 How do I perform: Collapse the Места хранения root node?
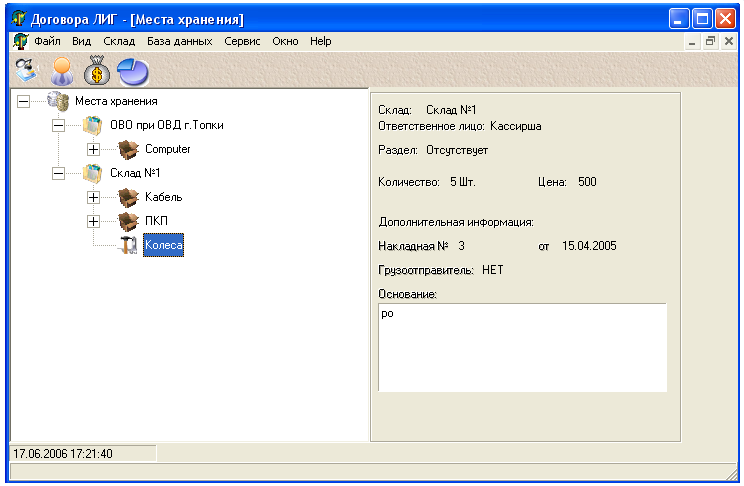[x=23, y=101]
